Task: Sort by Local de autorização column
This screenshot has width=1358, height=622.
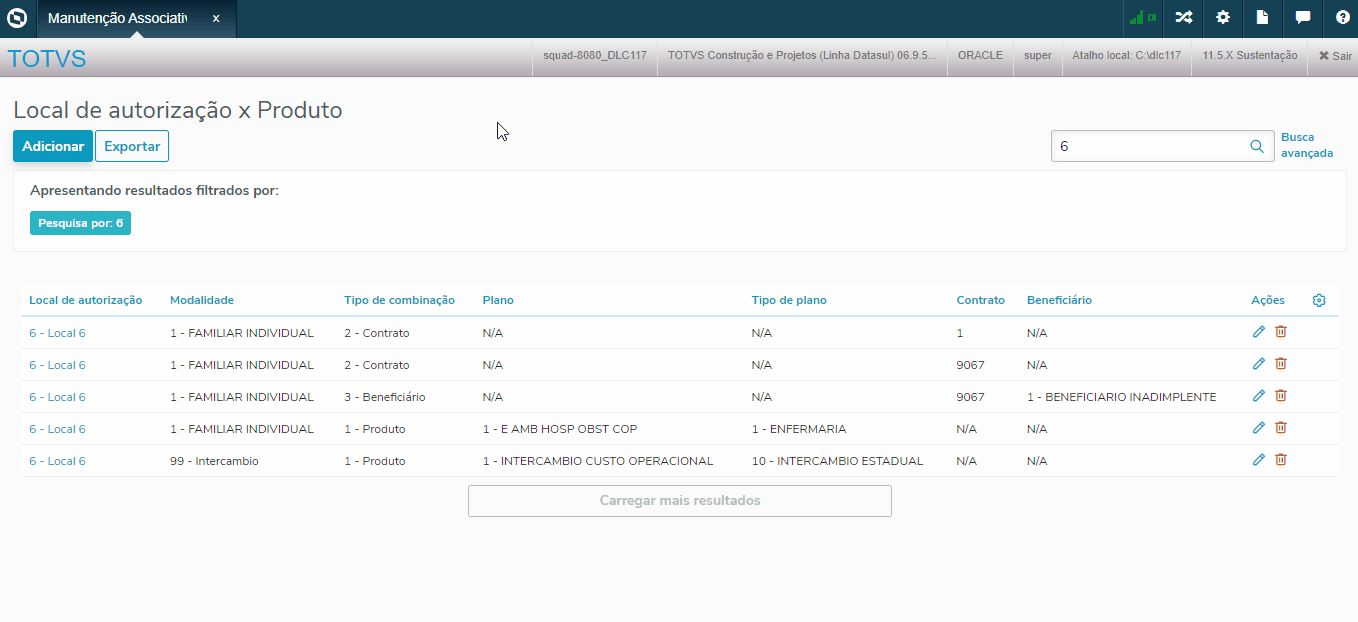Action: (86, 300)
